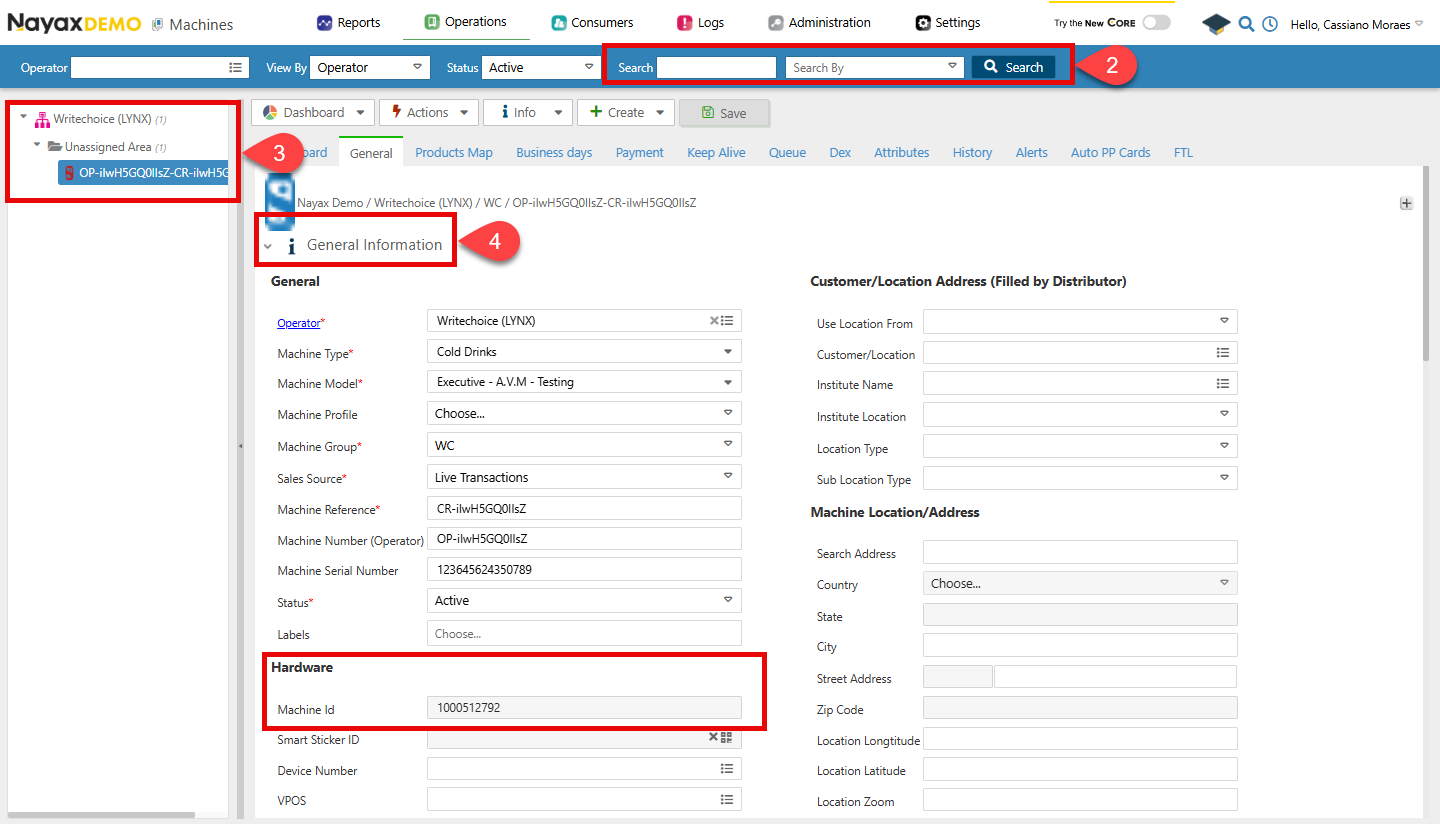Click the graduation cap academy icon
This screenshot has height=824, width=1440.
[1216, 24]
